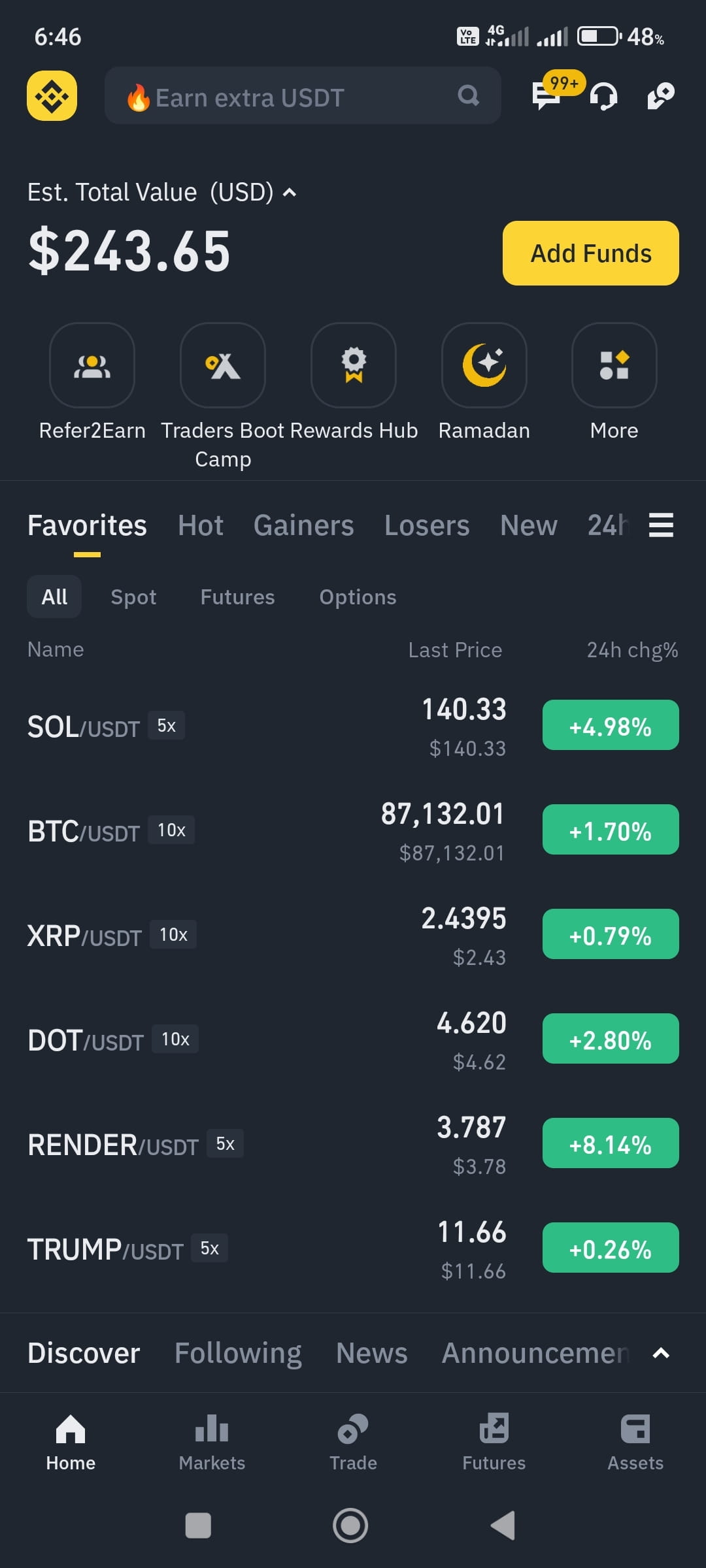Screen dimensions: 706x1568
Task: Open the More shortcuts icon
Action: [614, 365]
